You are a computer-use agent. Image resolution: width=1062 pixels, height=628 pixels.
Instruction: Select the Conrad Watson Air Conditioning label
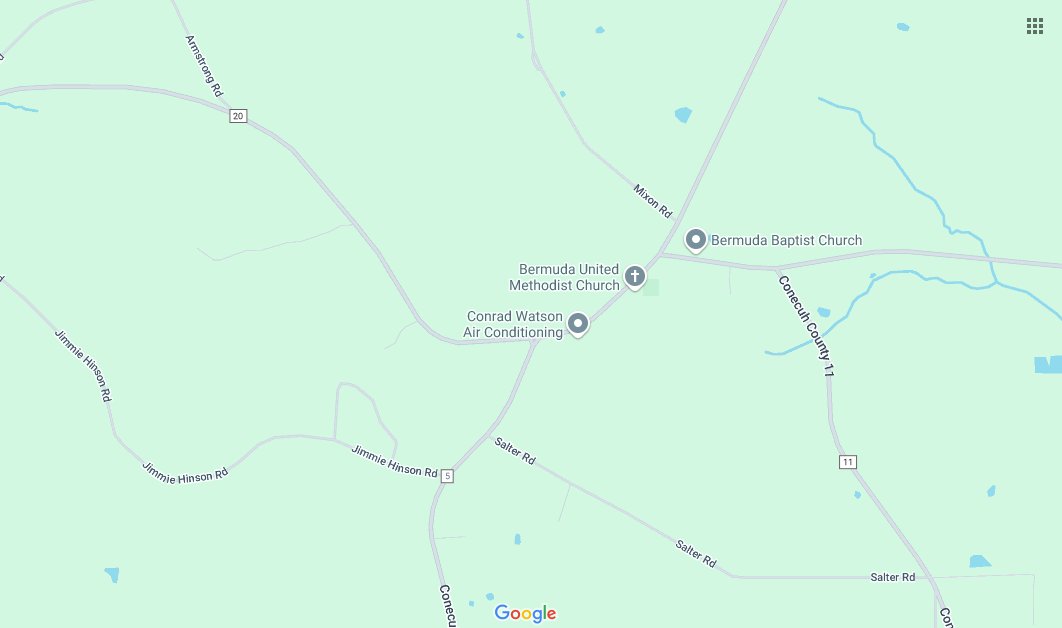pyautogui.click(x=513, y=325)
